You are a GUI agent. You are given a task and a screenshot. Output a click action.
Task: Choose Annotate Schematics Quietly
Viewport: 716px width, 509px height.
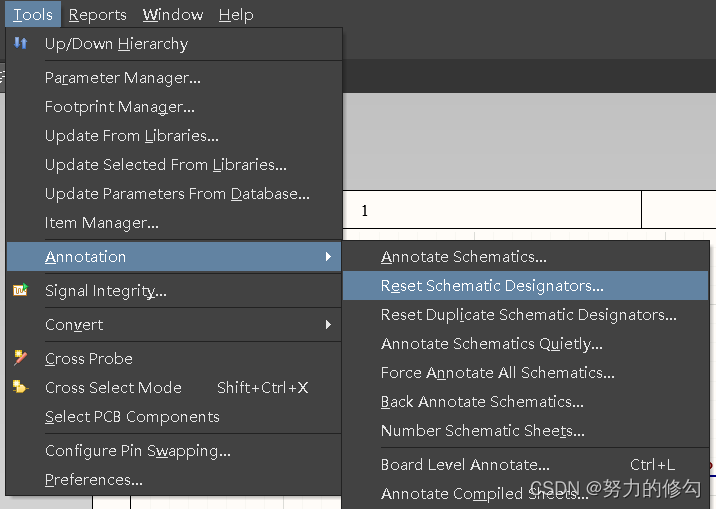(526, 344)
